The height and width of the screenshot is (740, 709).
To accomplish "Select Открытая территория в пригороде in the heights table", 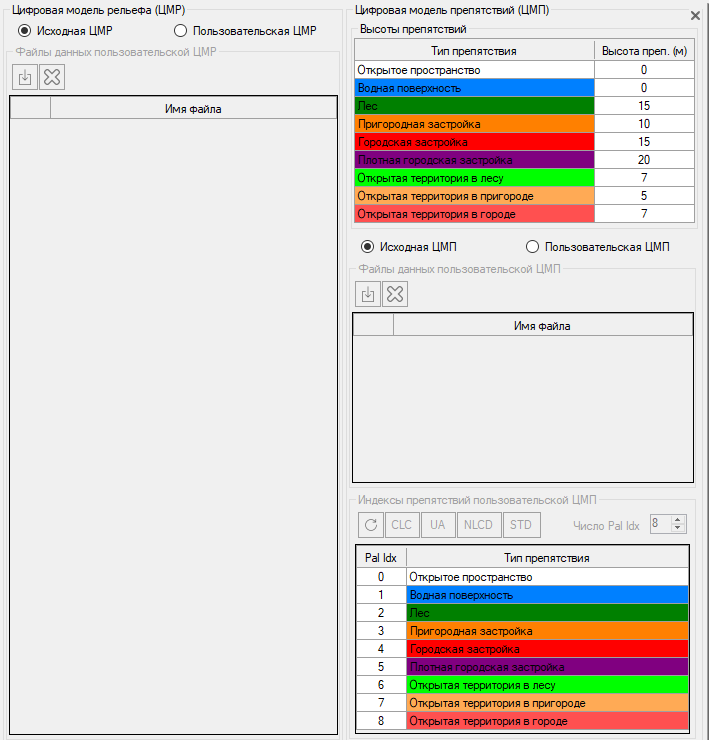I will 474,196.
